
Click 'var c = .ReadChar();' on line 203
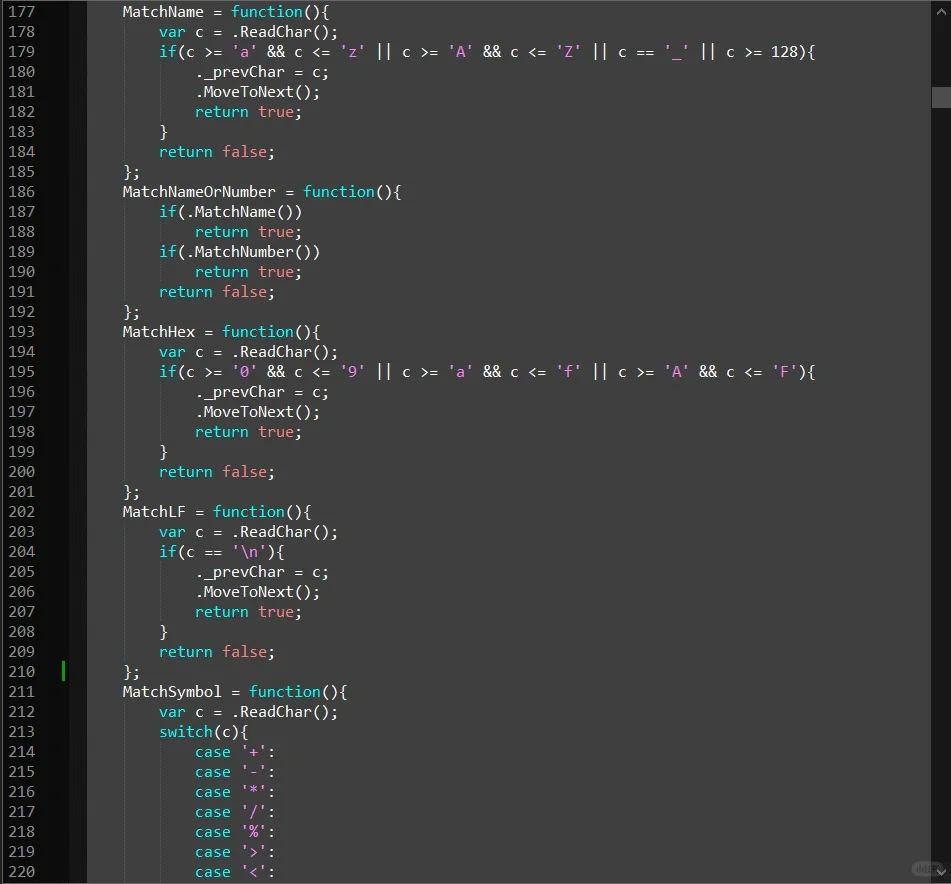click(x=248, y=532)
